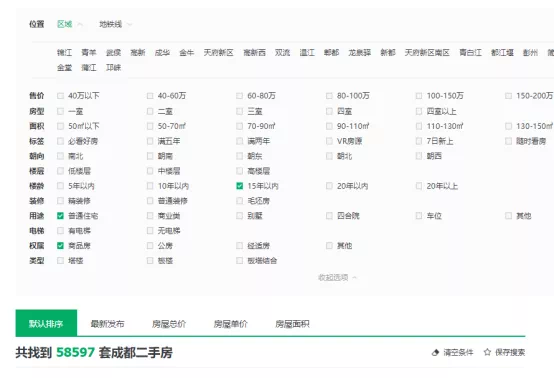Switch to the 默认排序 sort tab
This screenshot has height=378, width=554.
click(46, 323)
